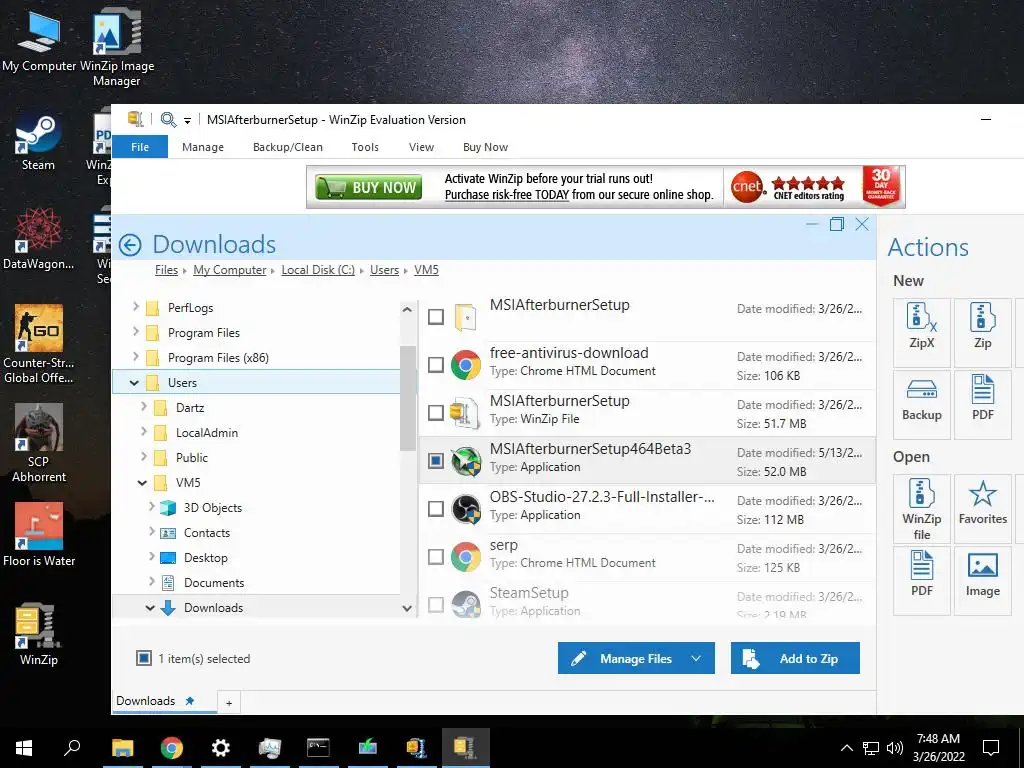Open the Manage ribbon tab
Screen dimensions: 1024x768
coord(203,147)
